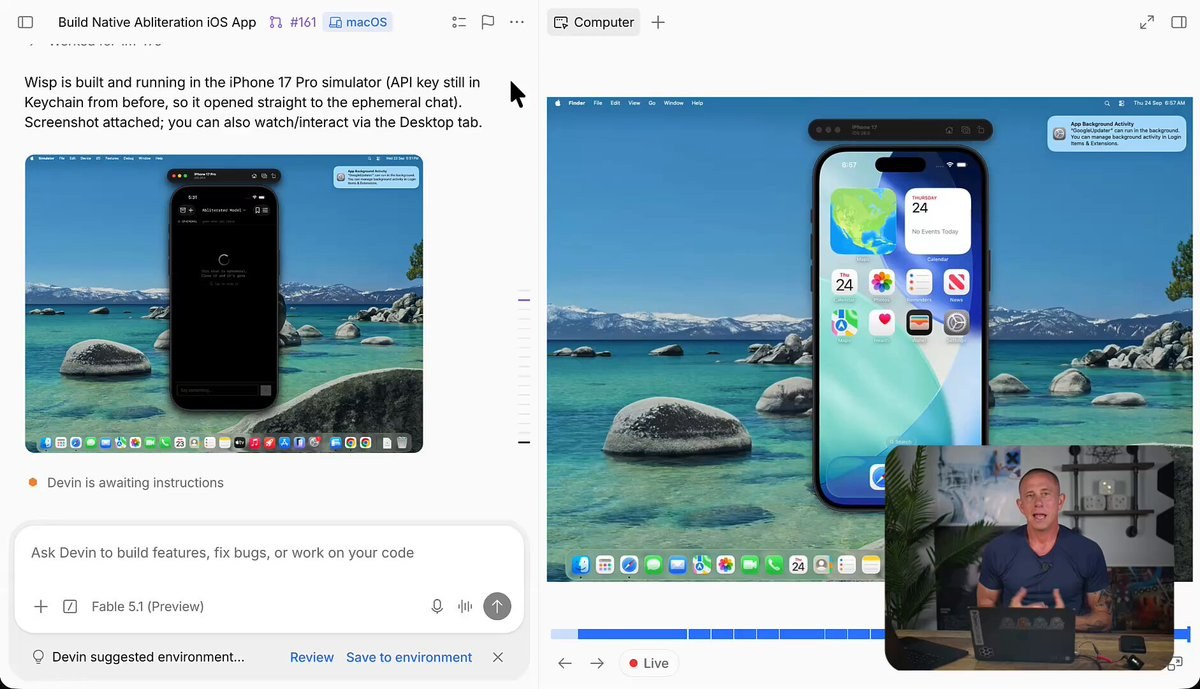Click the slash command icon in composer
The width and height of the screenshot is (1200, 689).
pos(70,606)
